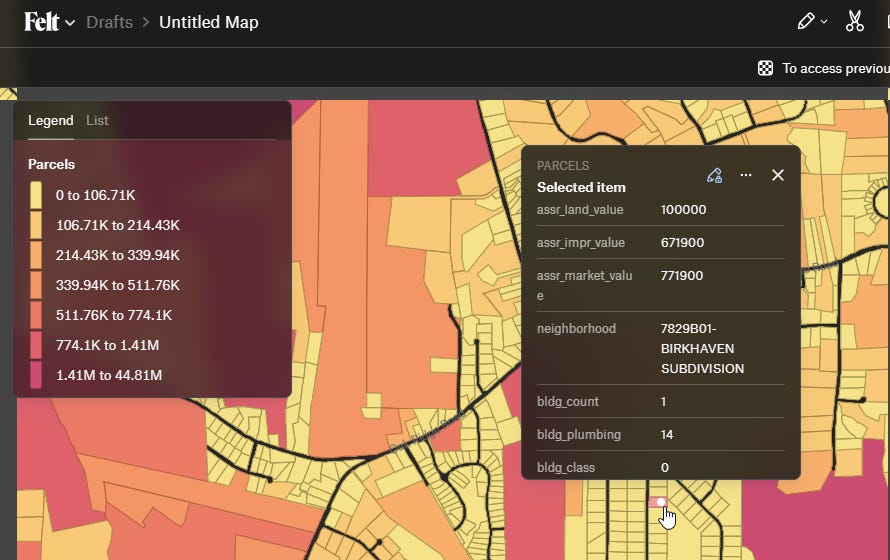Click the edit style lock icon

pyautogui.click(x=715, y=175)
